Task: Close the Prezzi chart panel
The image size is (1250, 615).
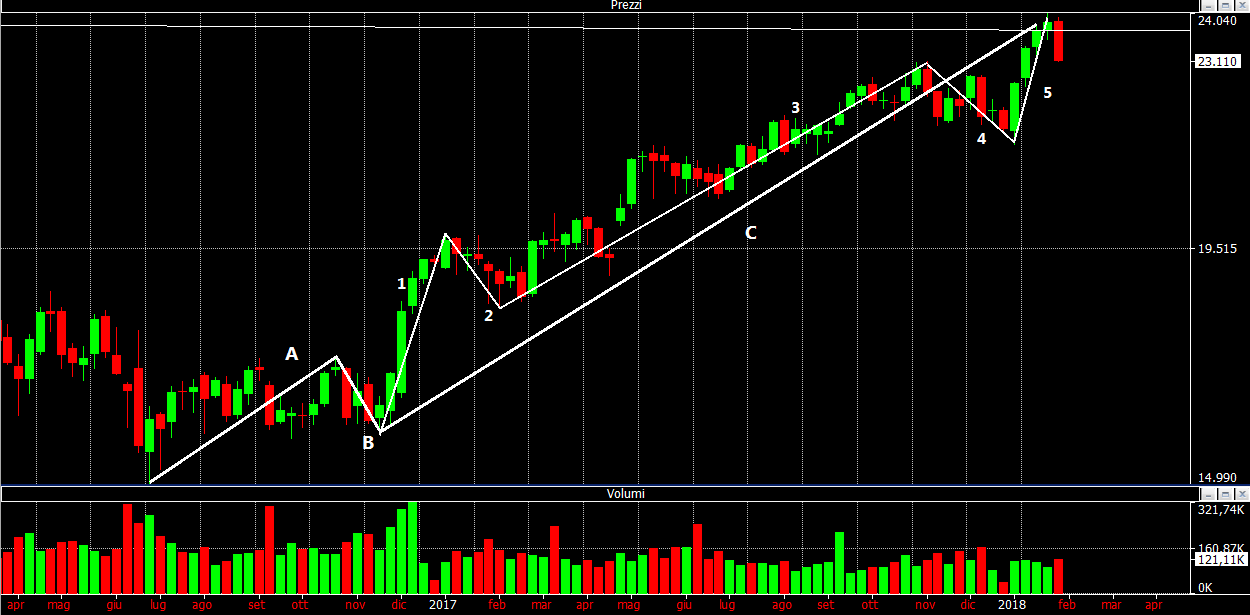Action: click(1242, 5)
